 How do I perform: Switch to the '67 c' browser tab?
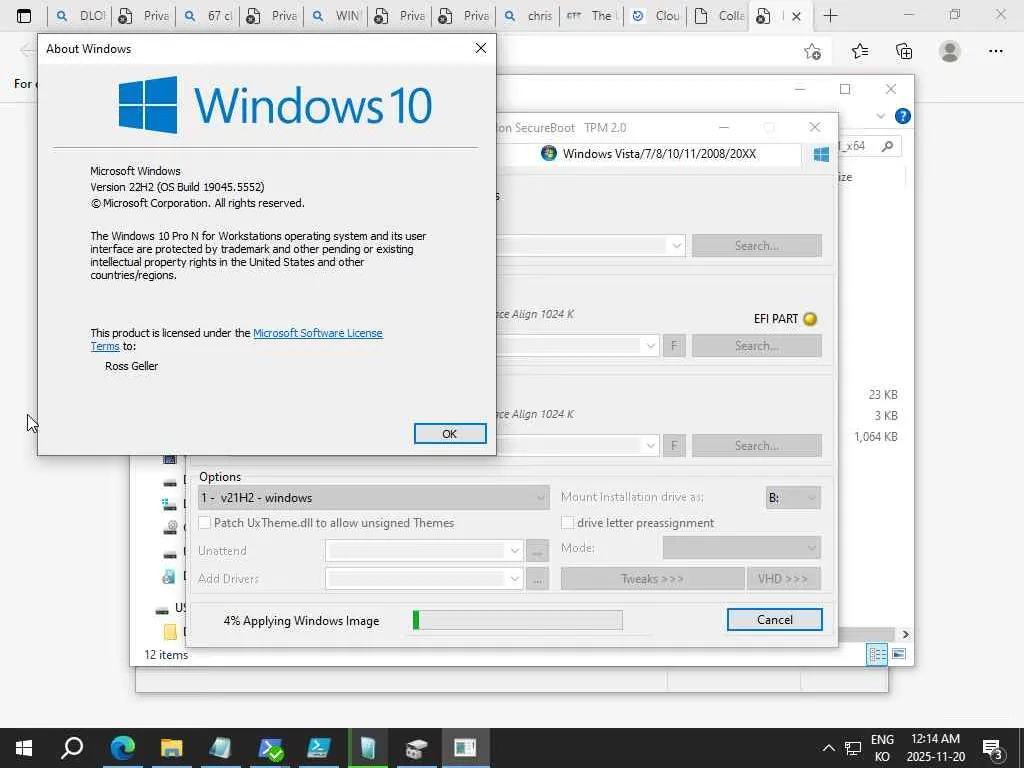pos(208,16)
